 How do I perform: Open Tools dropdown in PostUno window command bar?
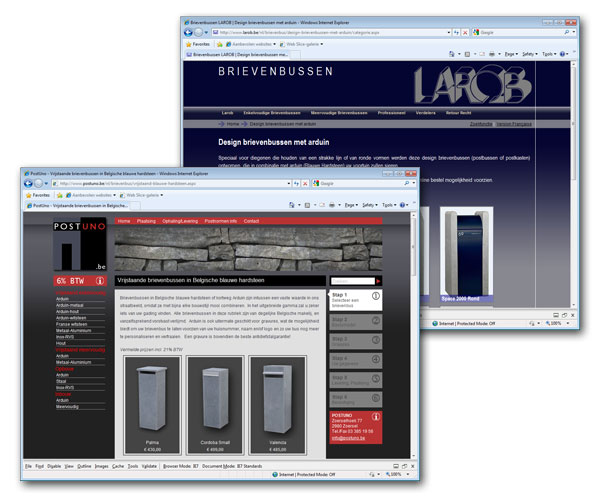pyautogui.click(x=389, y=205)
